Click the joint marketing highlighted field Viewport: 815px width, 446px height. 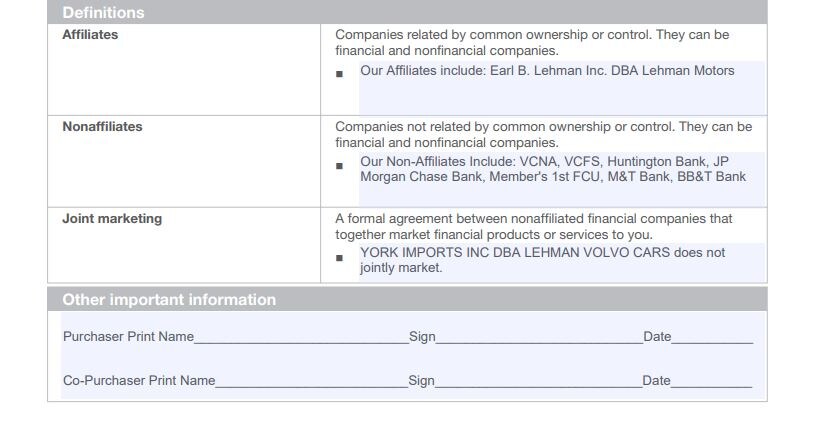[x=562, y=263]
